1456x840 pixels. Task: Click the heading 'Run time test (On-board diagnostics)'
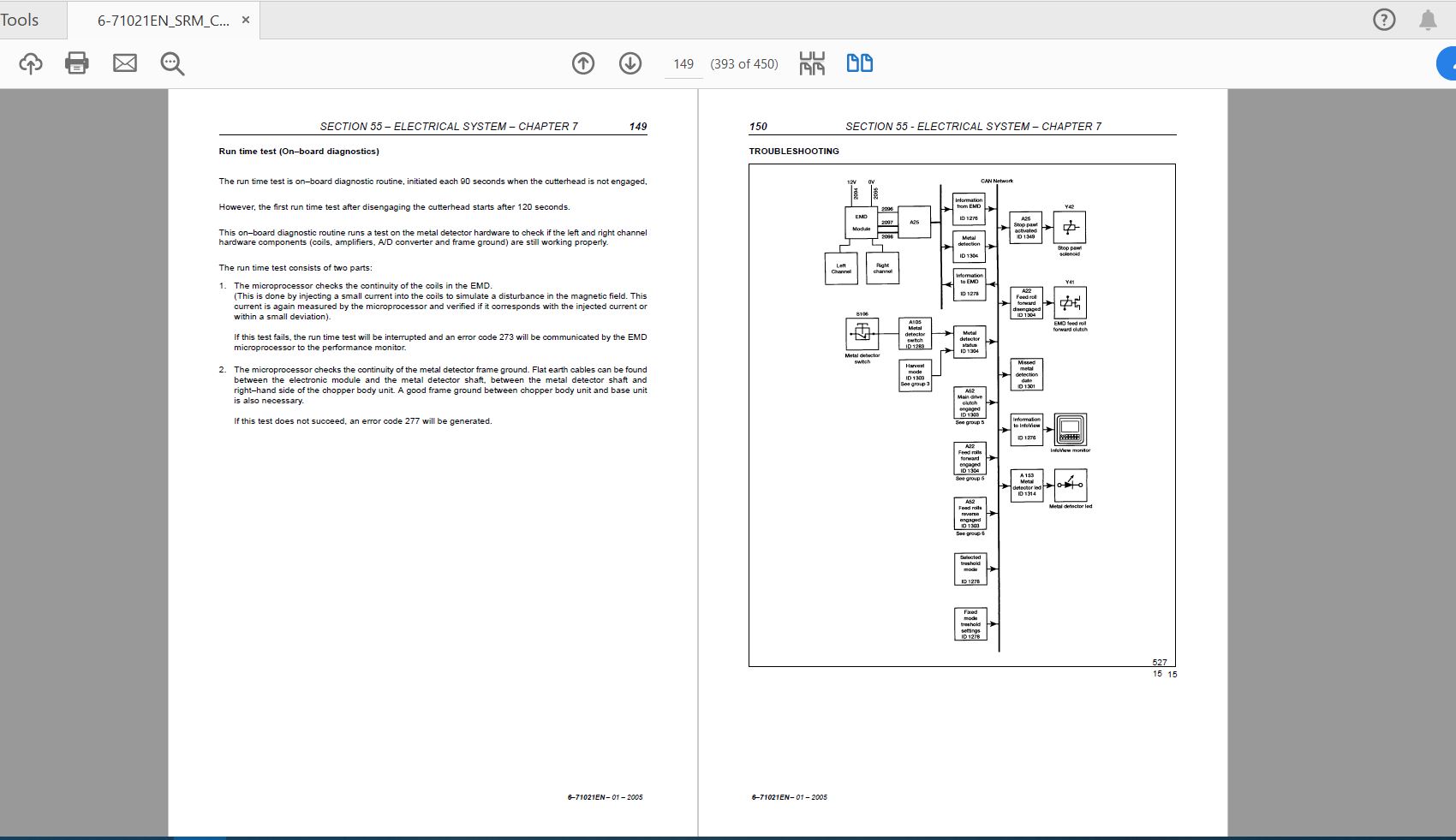[299, 152]
